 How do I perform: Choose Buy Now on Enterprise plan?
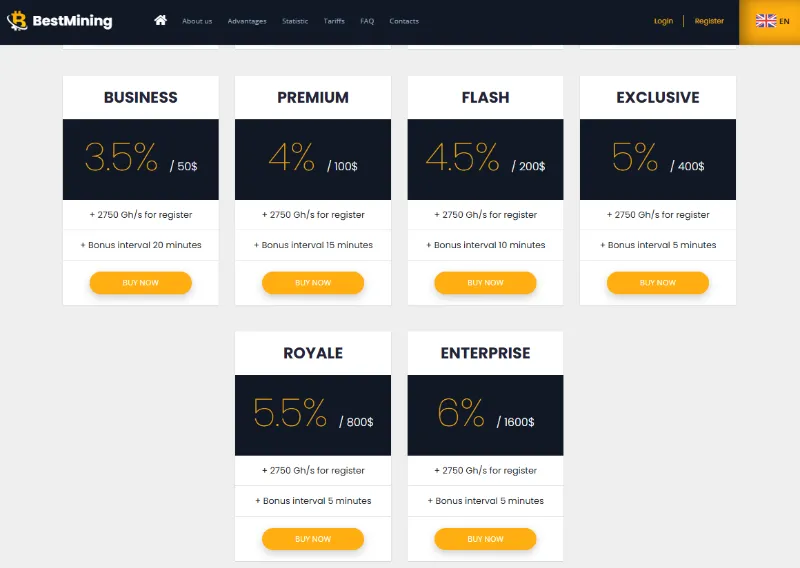point(485,539)
